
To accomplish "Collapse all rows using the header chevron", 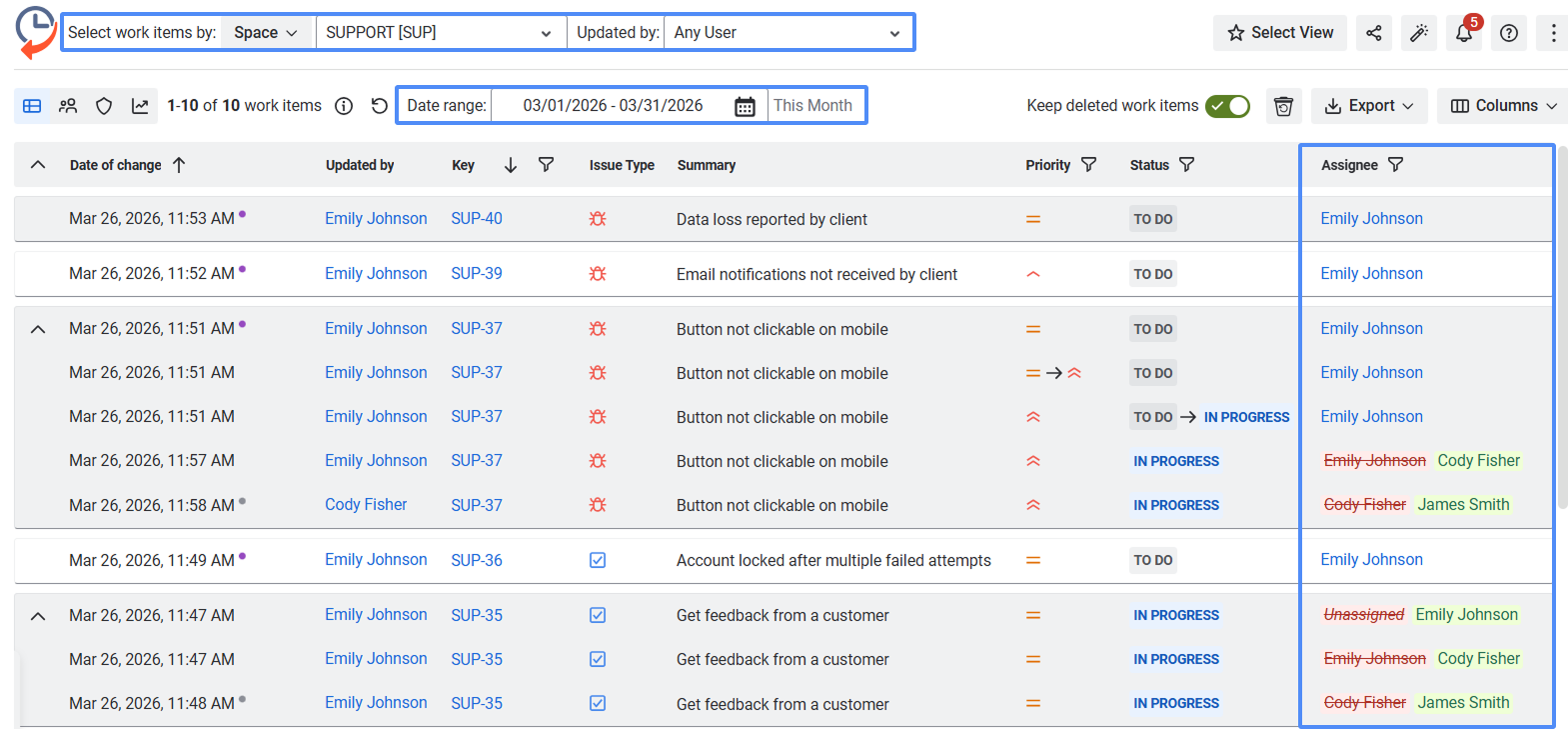I will [38, 165].
